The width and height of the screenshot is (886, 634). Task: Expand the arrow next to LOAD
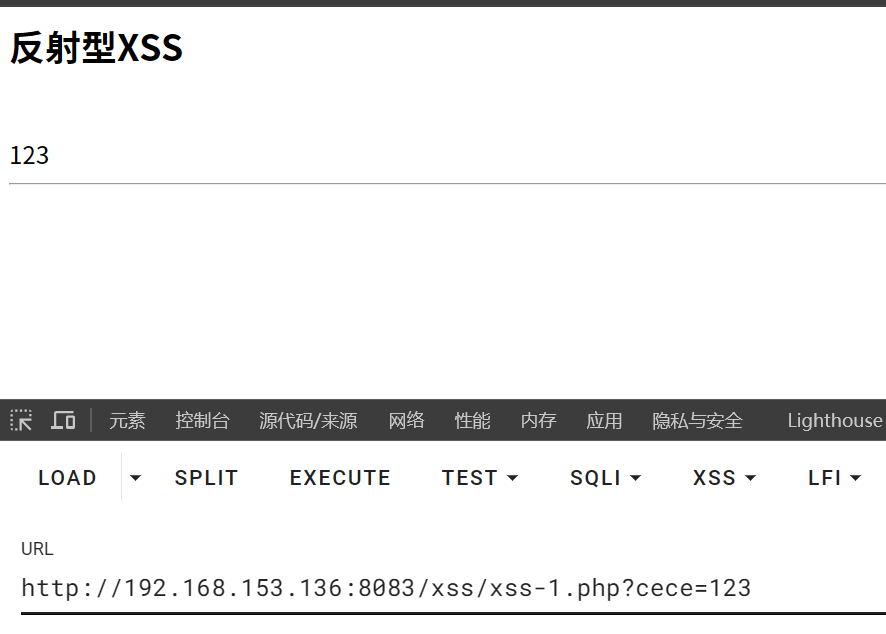click(x=135, y=478)
